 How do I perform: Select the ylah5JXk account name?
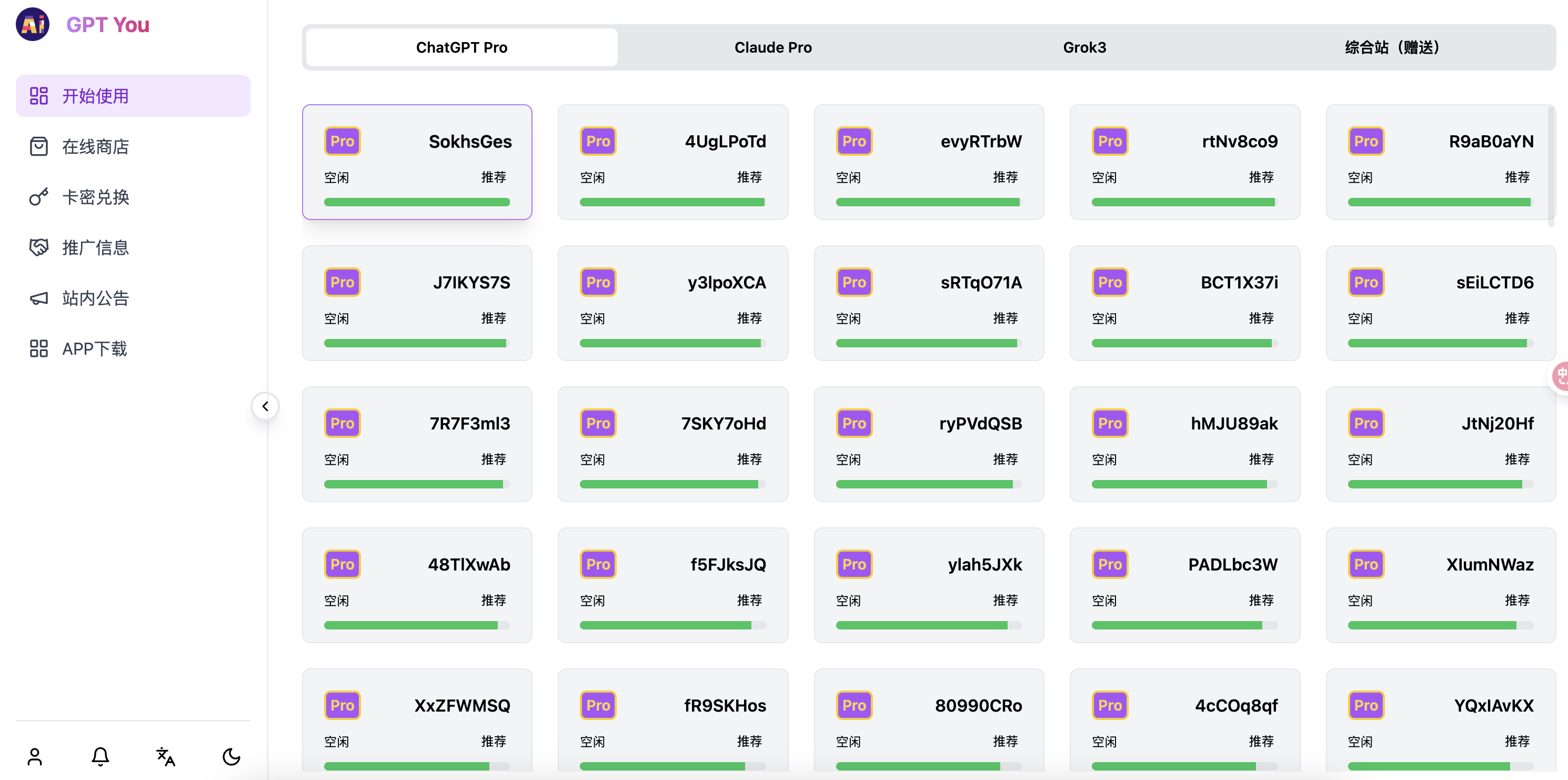click(x=985, y=564)
